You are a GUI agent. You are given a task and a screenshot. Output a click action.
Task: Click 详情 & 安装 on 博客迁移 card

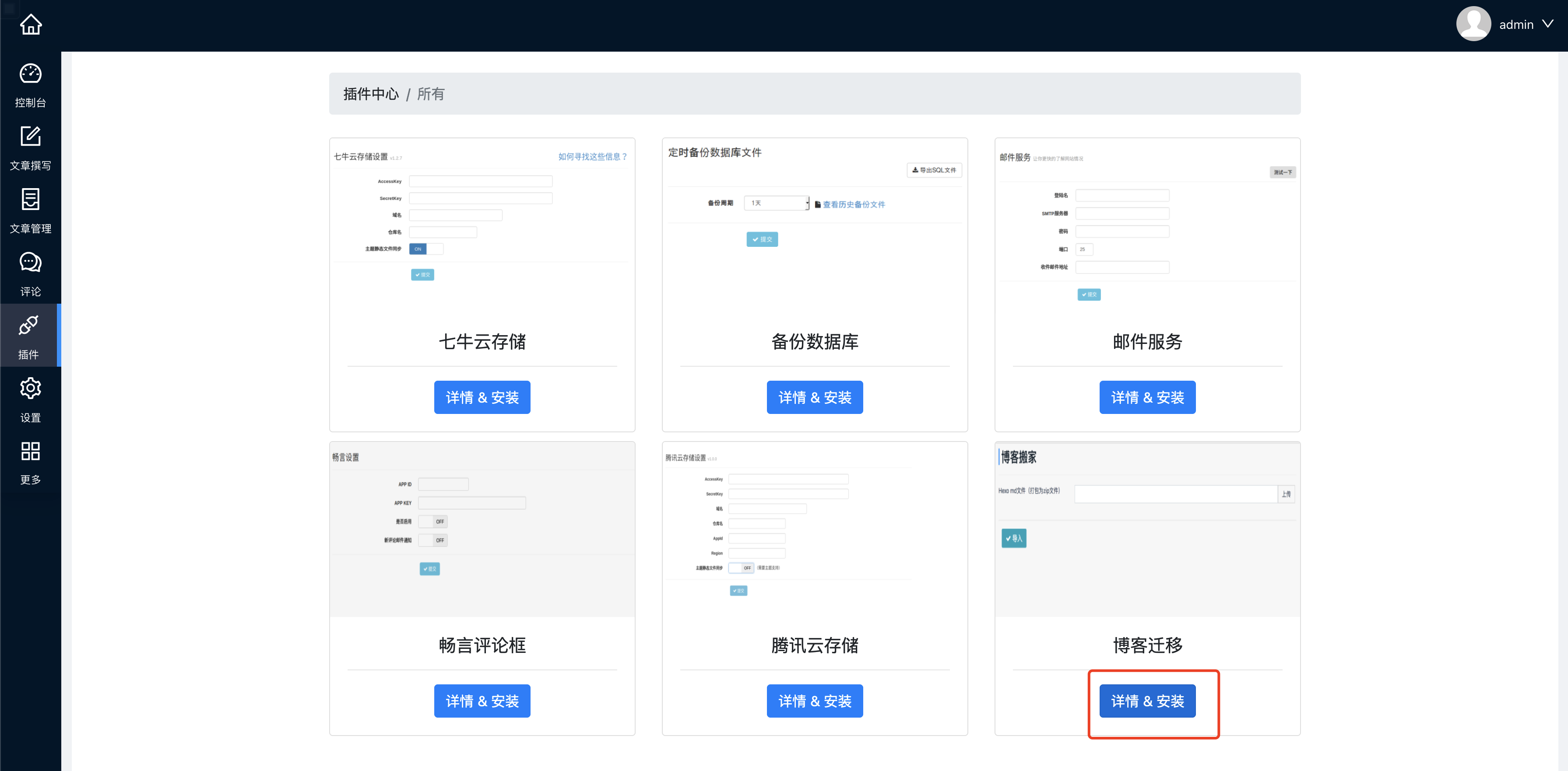pos(1147,701)
